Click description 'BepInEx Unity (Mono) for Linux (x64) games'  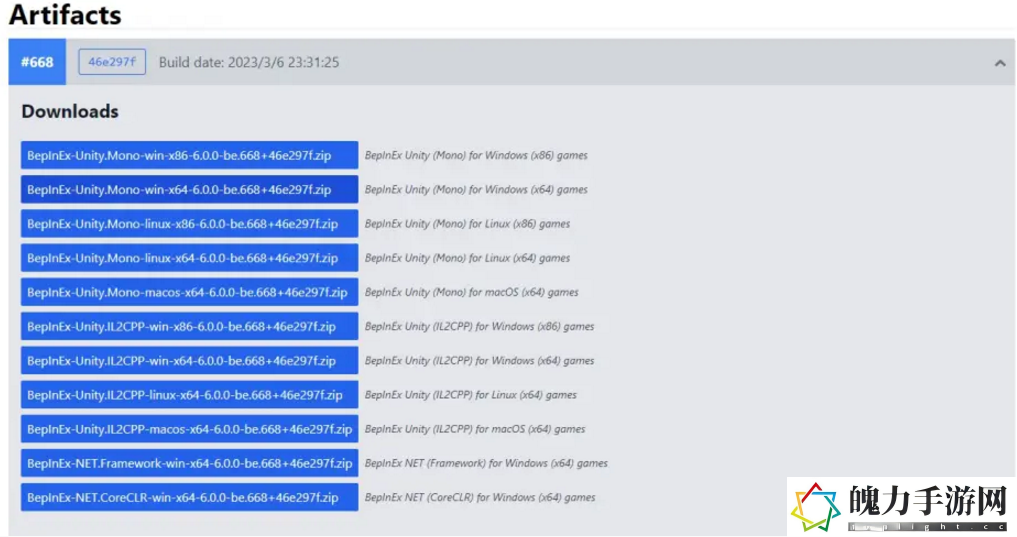468,257
